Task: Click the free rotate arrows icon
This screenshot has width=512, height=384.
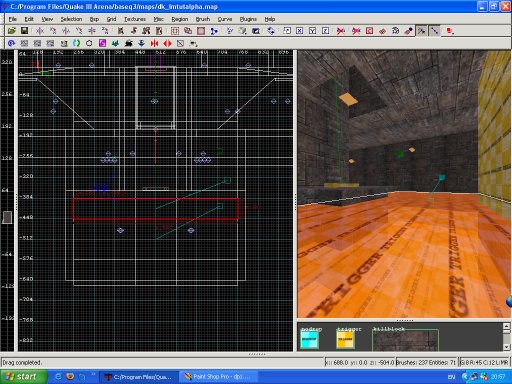Action: (271, 31)
